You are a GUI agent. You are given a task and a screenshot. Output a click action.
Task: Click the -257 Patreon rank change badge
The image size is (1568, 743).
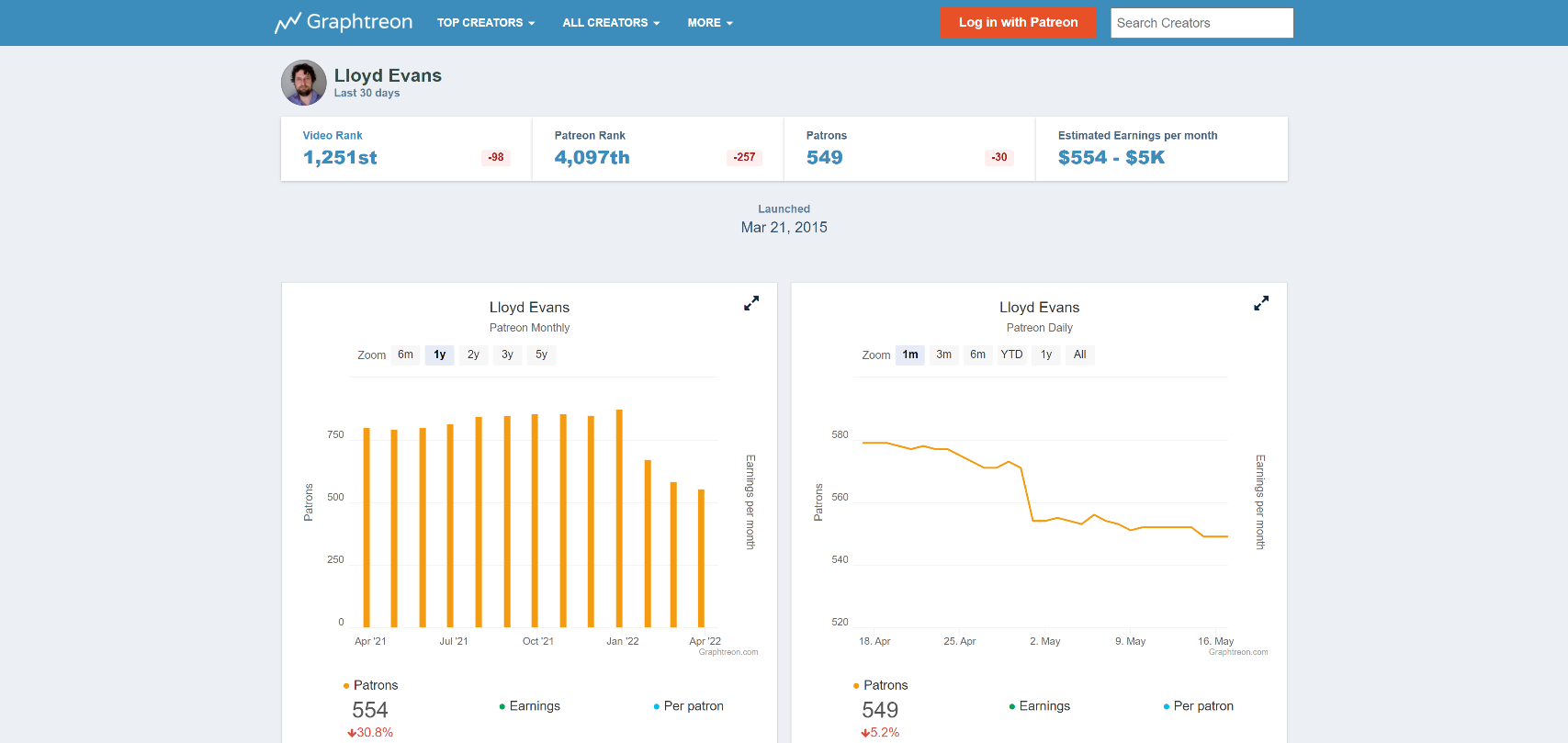pyautogui.click(x=744, y=157)
